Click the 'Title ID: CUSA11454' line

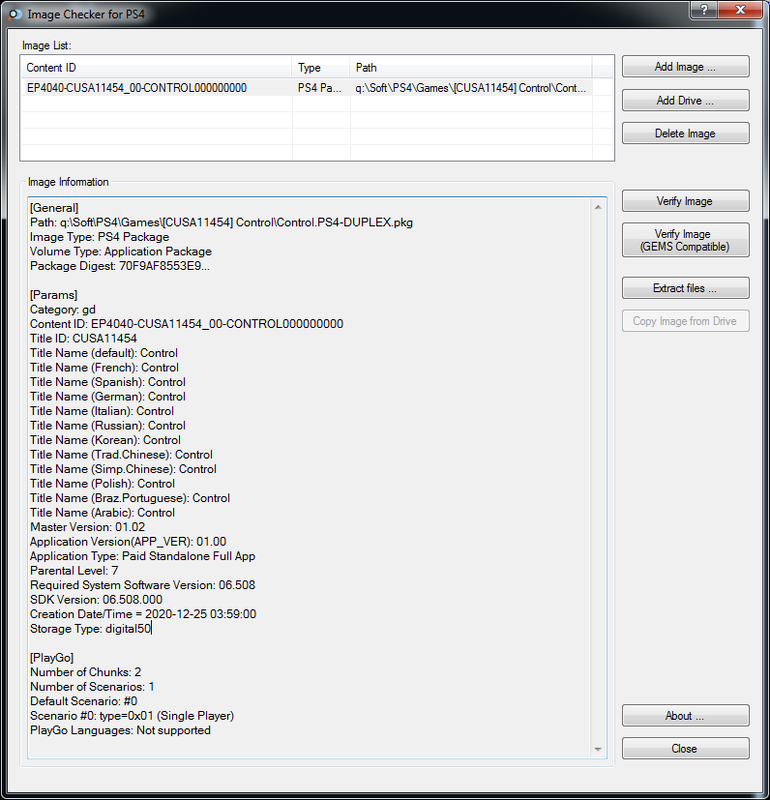[84, 338]
